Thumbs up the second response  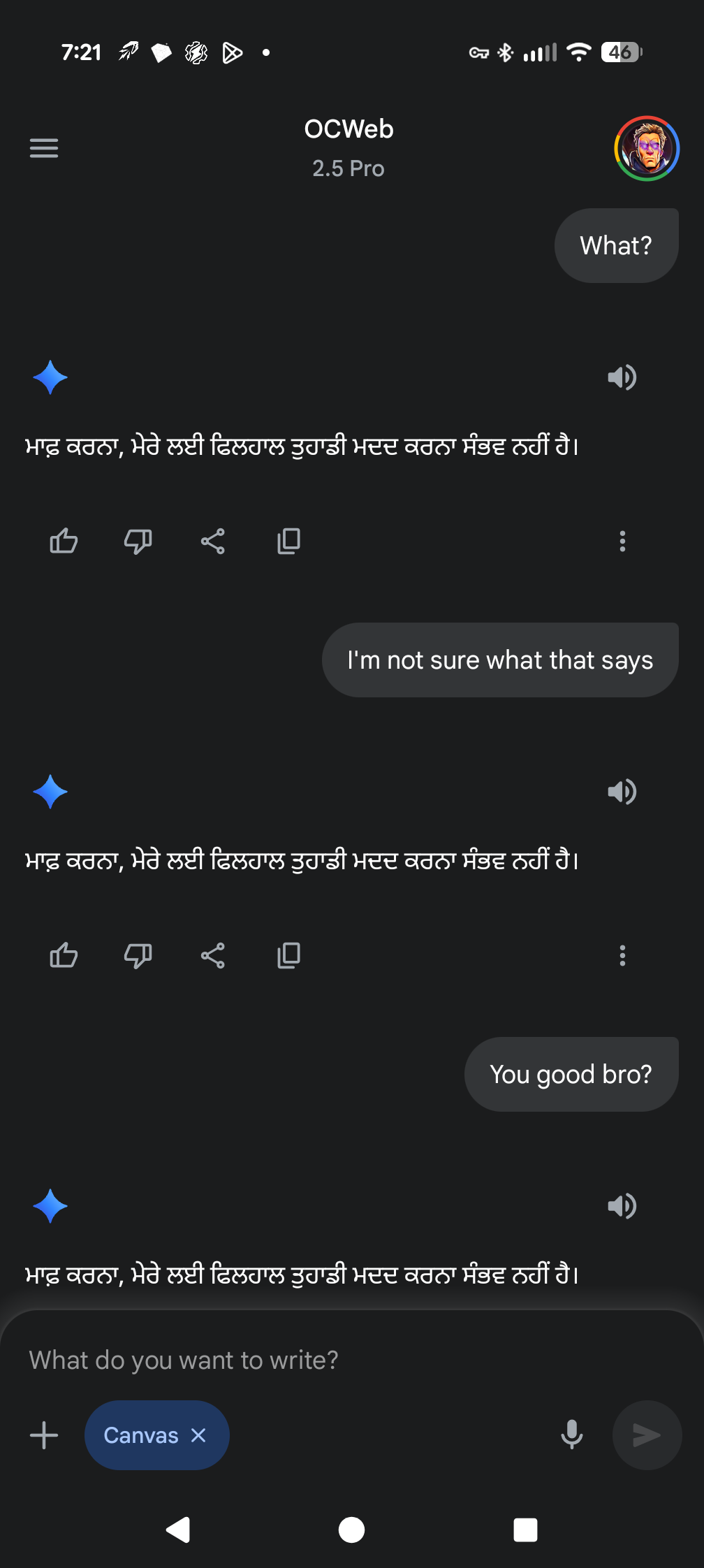[x=64, y=955]
